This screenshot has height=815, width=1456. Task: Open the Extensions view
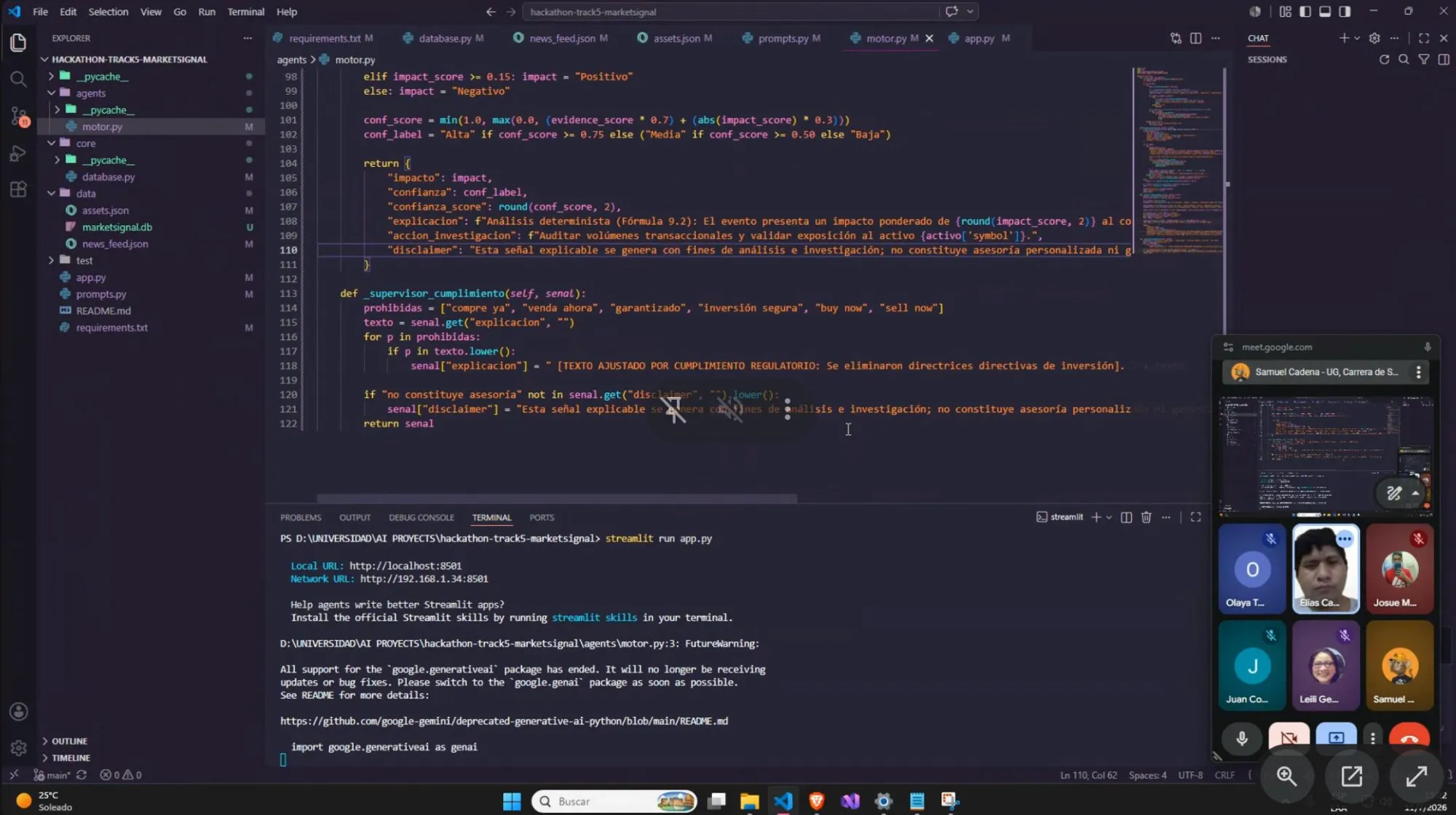point(18,190)
